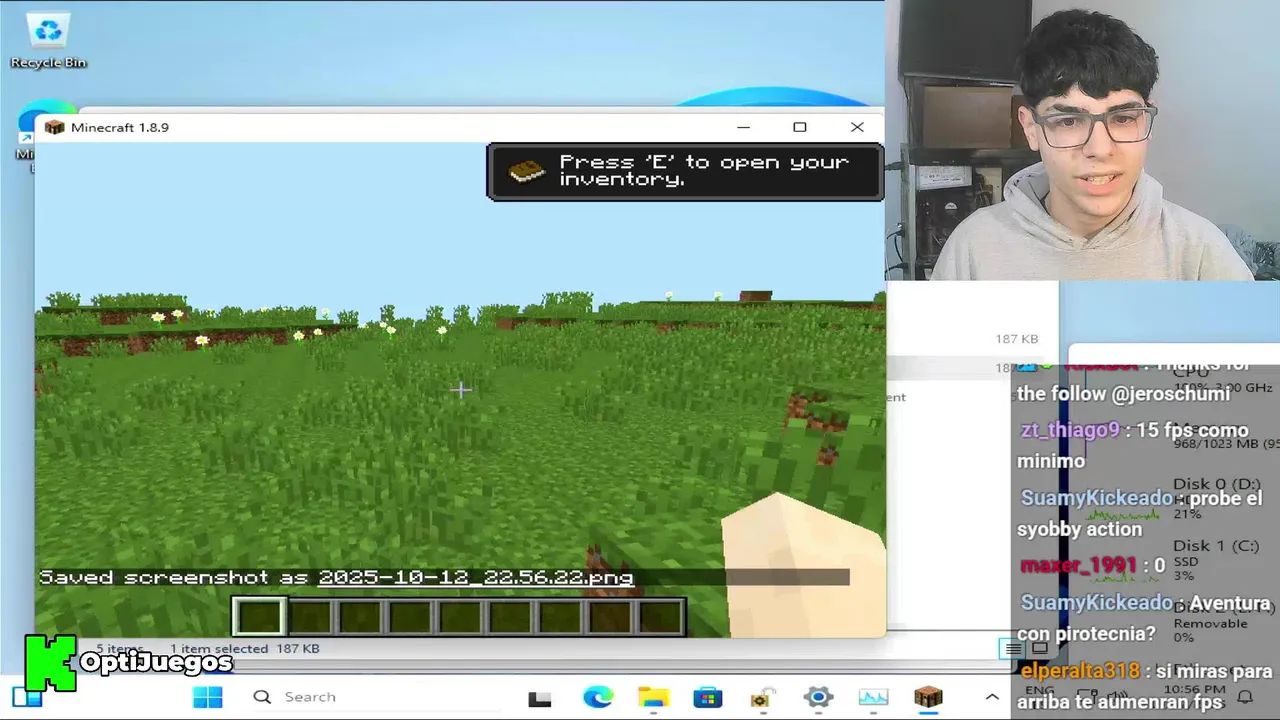The width and height of the screenshot is (1280, 720).
Task: Switch Explorer to large thumbnails view icon
Action: (1040, 648)
